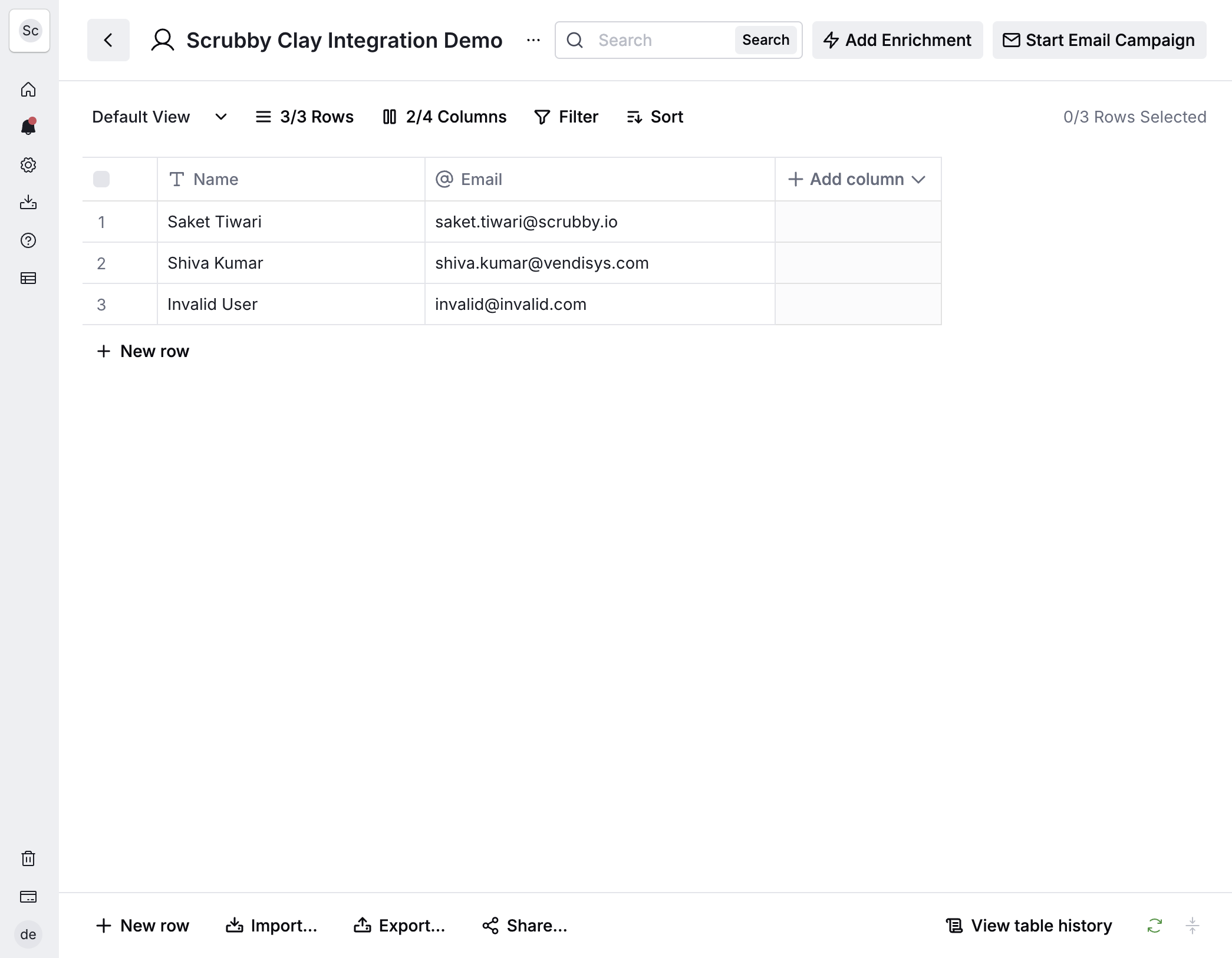Open the help question mark icon
1232x958 pixels.
click(28, 240)
